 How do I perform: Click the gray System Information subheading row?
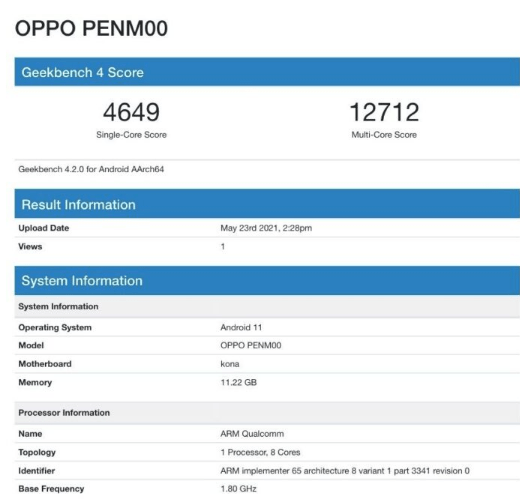[267, 306]
